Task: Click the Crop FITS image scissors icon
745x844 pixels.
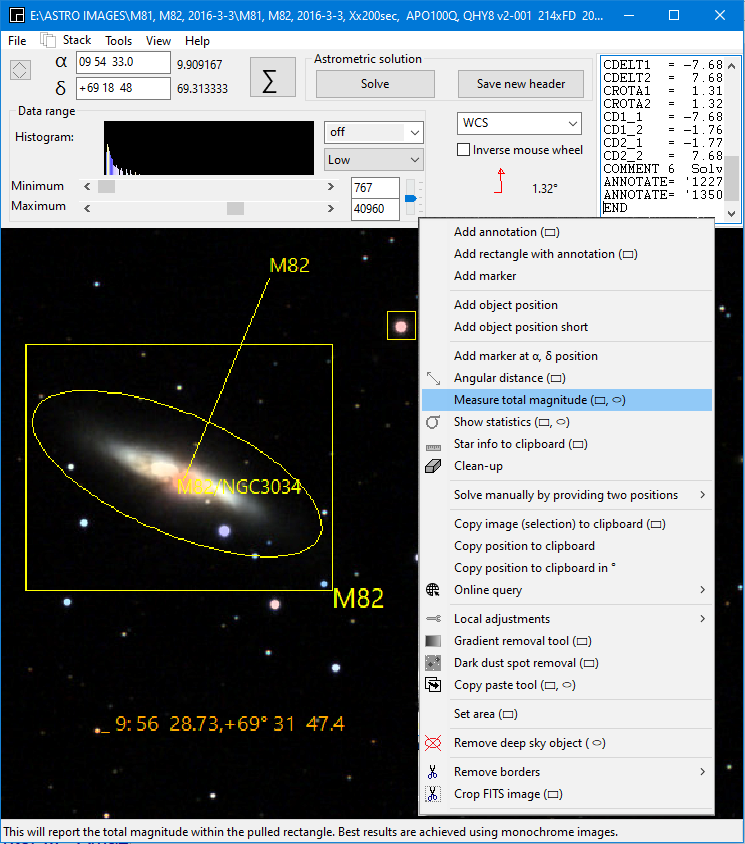Action: coord(432,794)
